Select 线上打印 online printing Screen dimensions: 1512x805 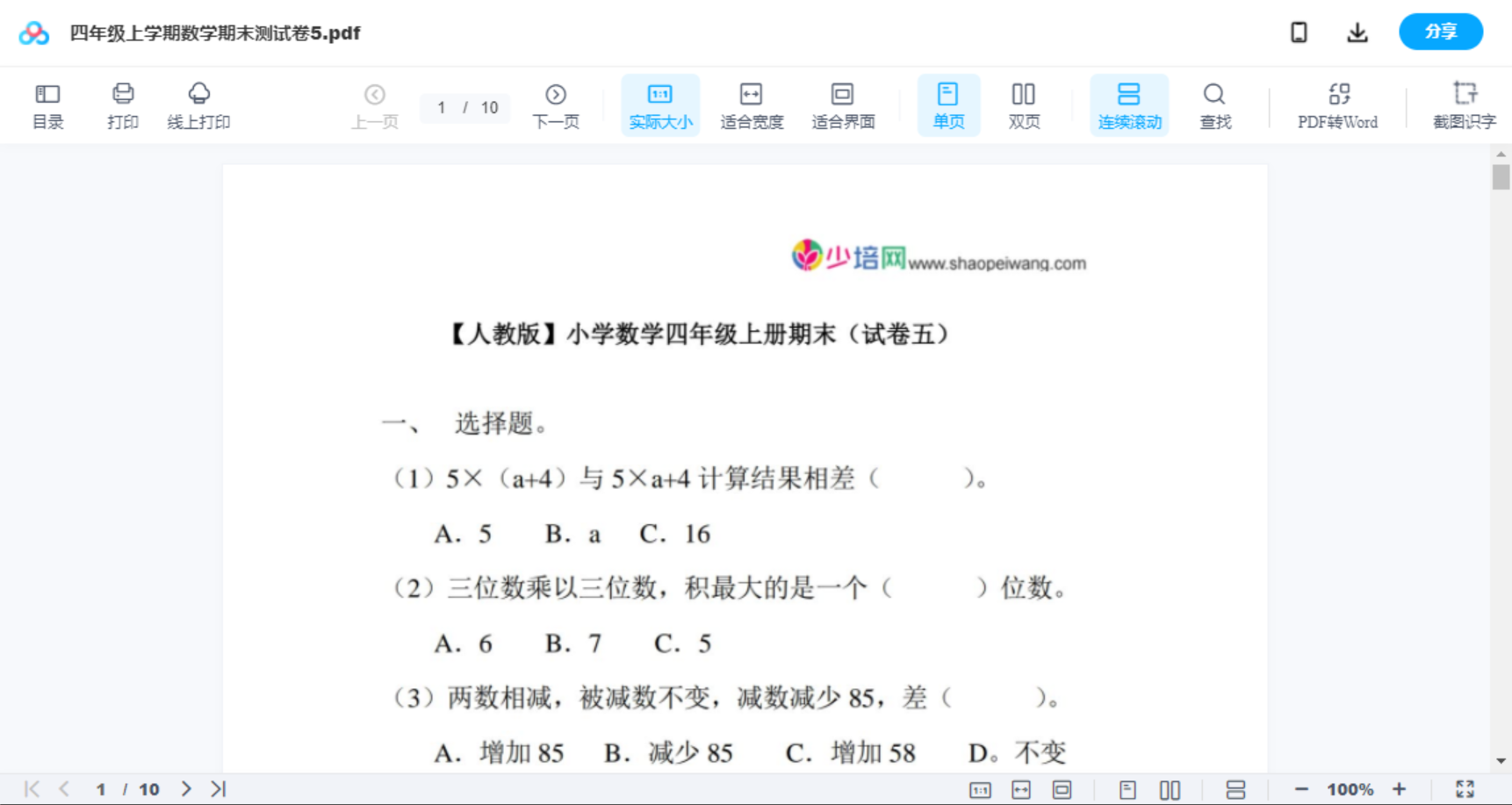pyautogui.click(x=199, y=105)
